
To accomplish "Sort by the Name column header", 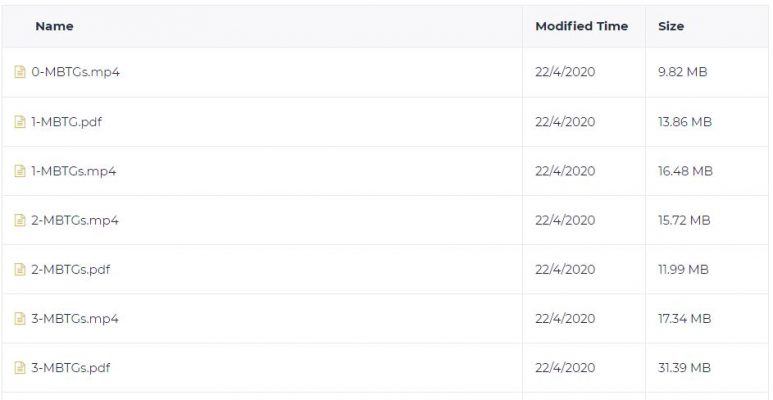I will [54, 26].
